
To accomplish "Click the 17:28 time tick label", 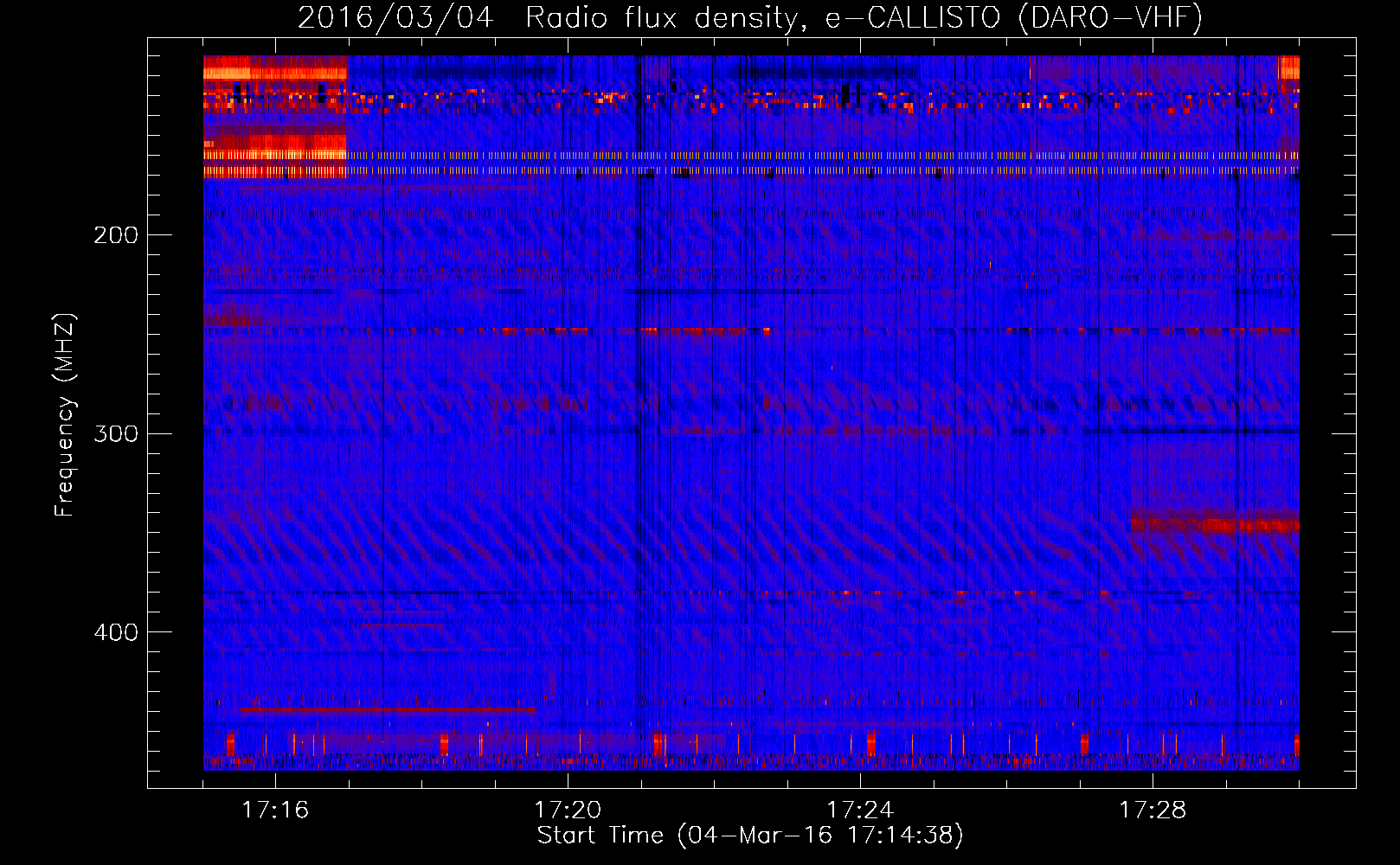I will point(1153,810).
